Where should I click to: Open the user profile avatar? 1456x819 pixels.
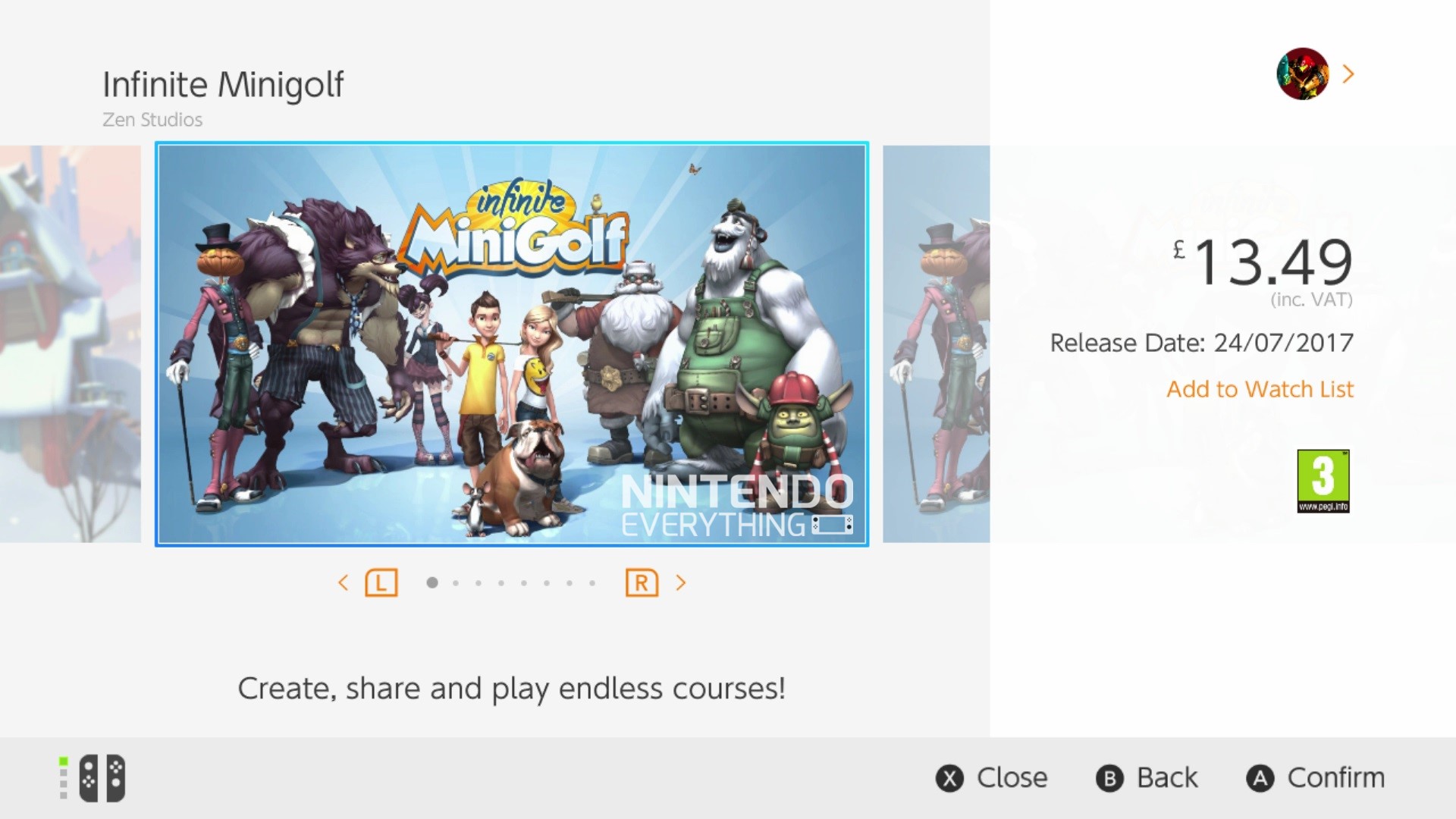point(1302,74)
